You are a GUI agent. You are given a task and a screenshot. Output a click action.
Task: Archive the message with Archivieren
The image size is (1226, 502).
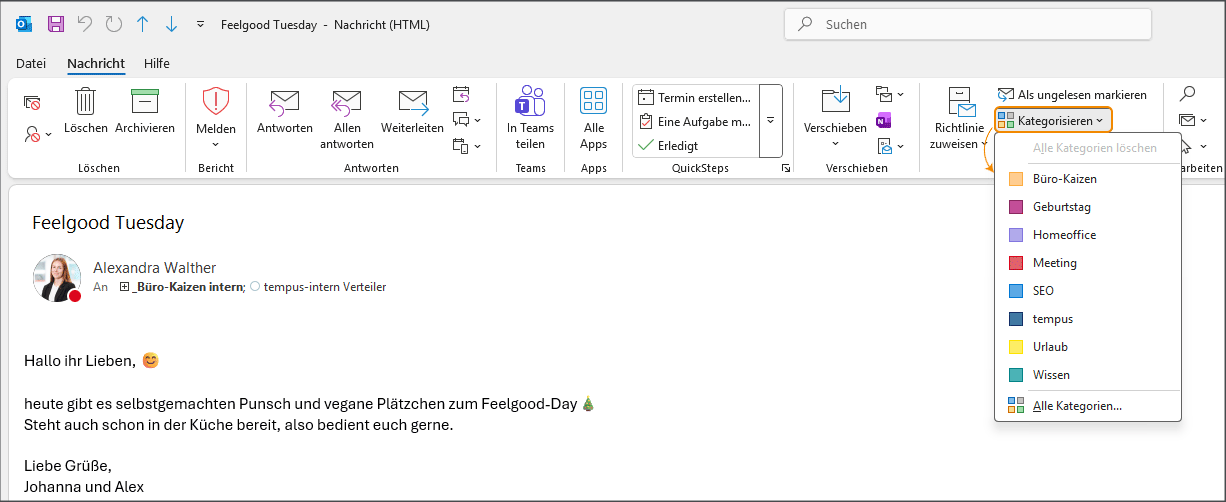point(145,103)
